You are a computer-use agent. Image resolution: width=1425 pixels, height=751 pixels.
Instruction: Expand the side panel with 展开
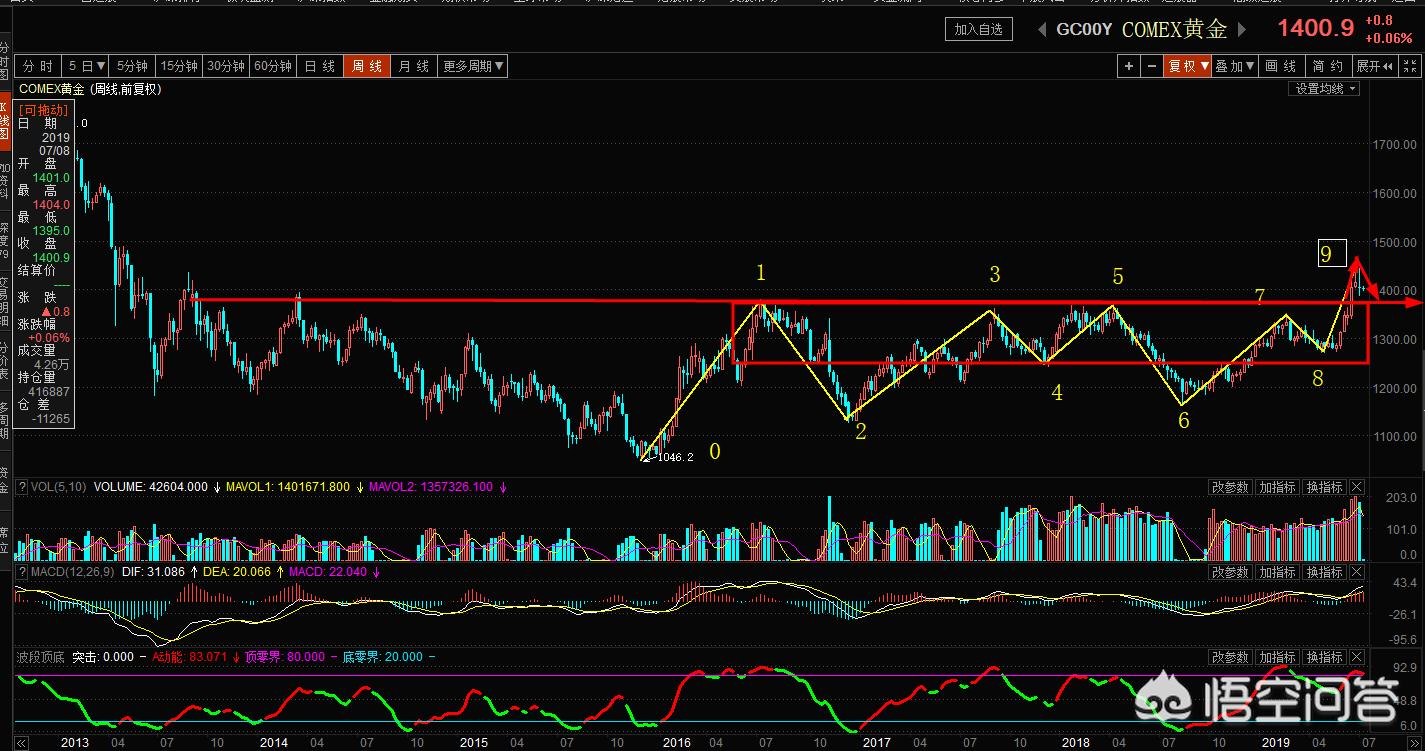point(1375,66)
